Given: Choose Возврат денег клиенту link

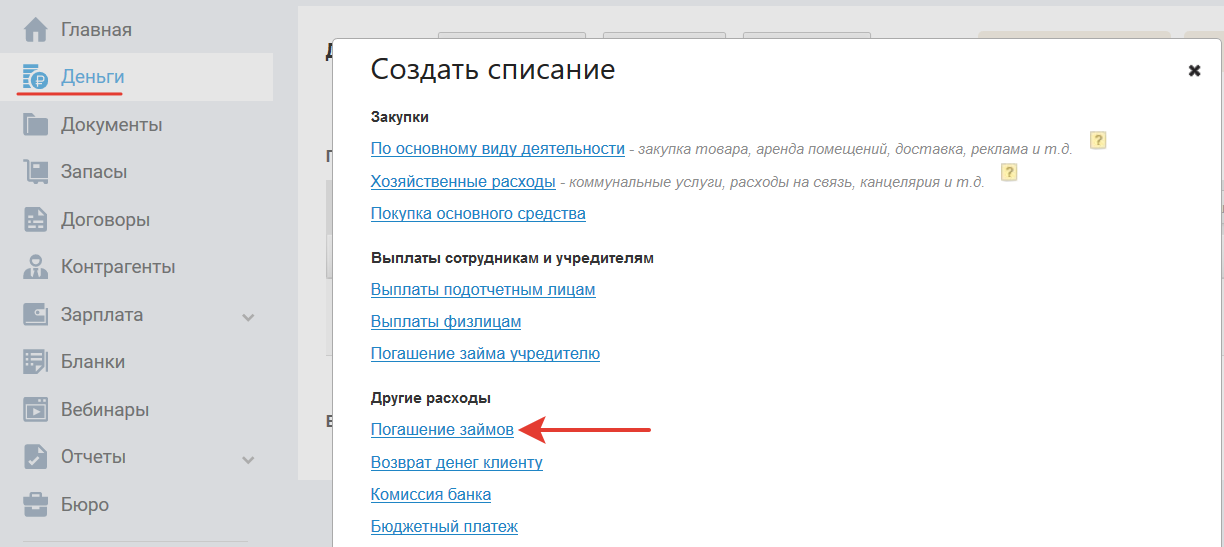Looking at the screenshot, I should coord(457,462).
